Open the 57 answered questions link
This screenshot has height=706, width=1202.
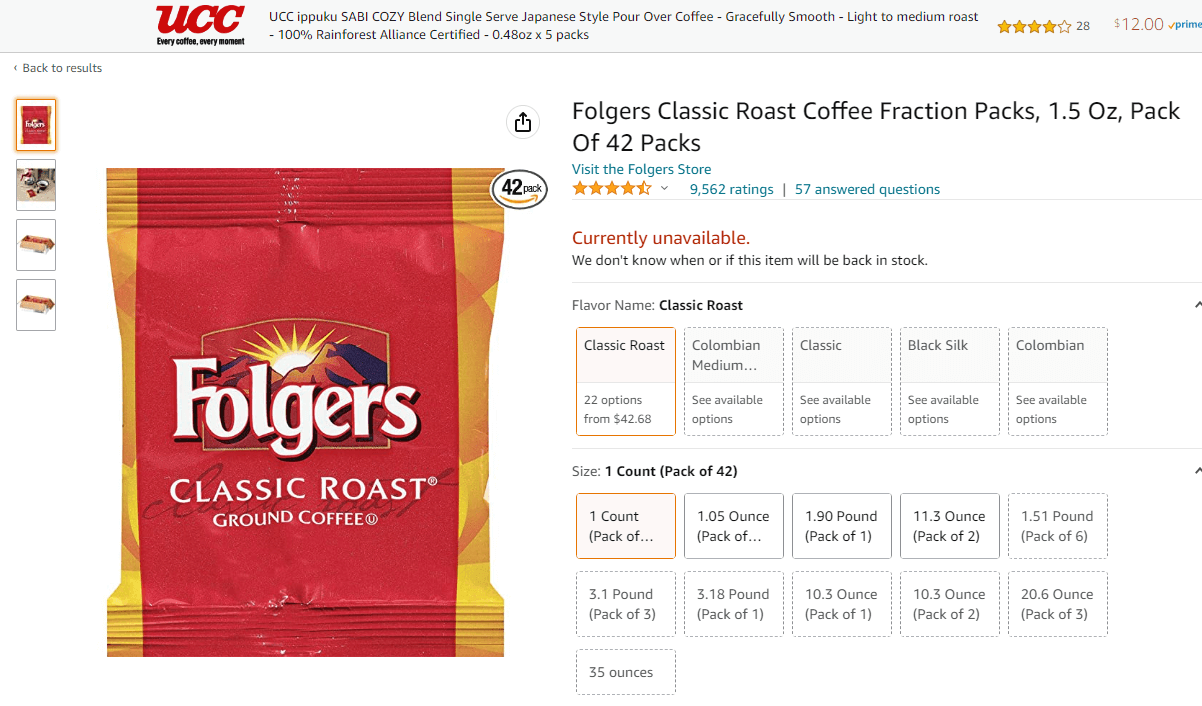[x=867, y=189]
